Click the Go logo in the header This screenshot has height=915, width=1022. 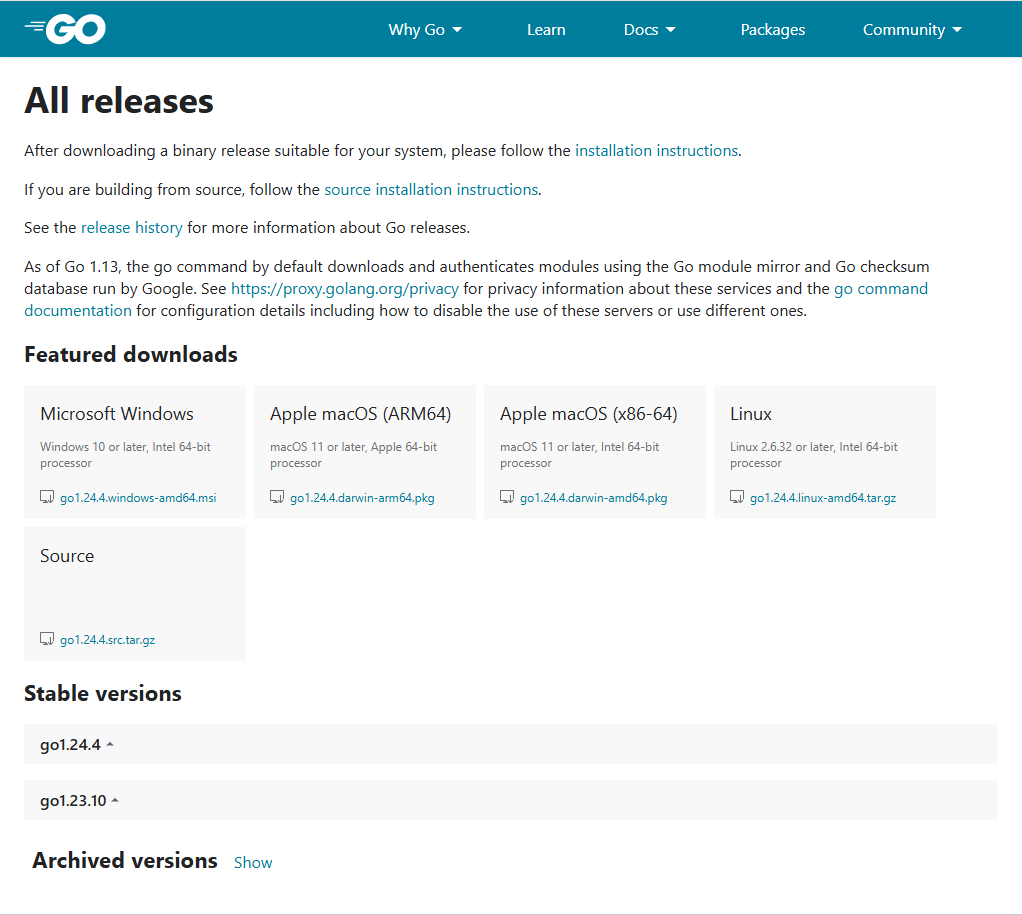[x=65, y=29]
